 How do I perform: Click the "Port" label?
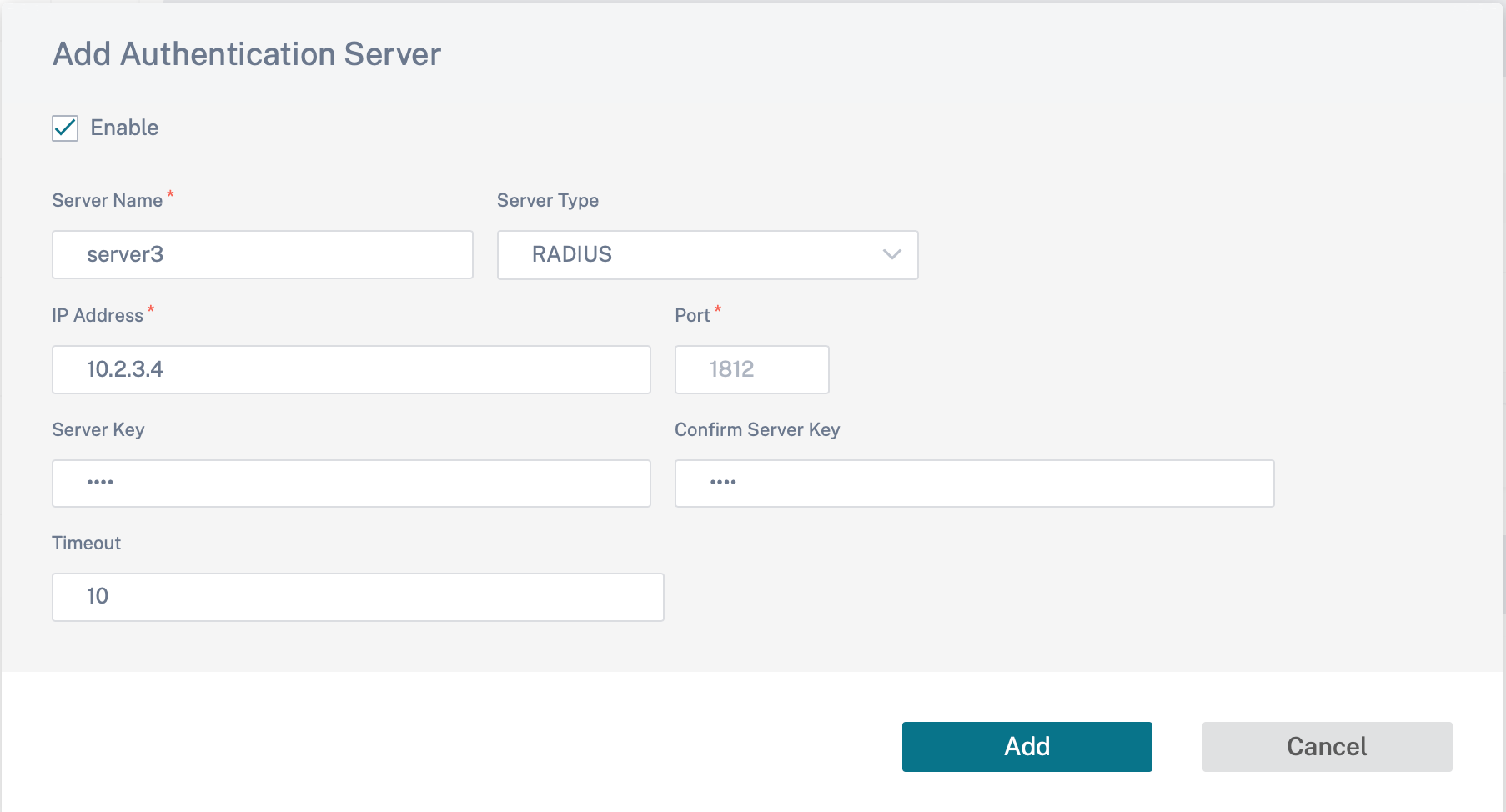692,316
